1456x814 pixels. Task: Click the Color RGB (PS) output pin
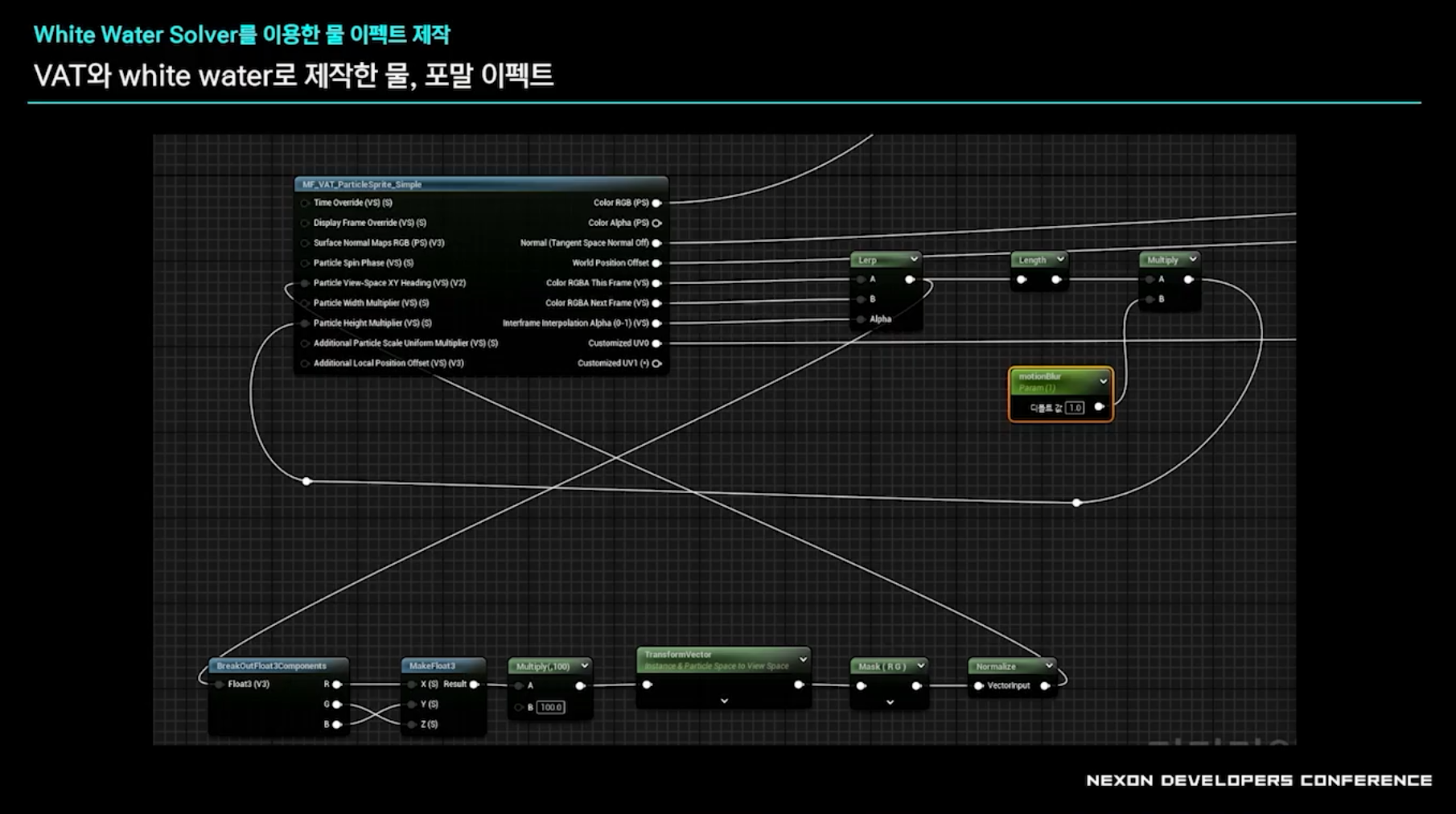(656, 203)
